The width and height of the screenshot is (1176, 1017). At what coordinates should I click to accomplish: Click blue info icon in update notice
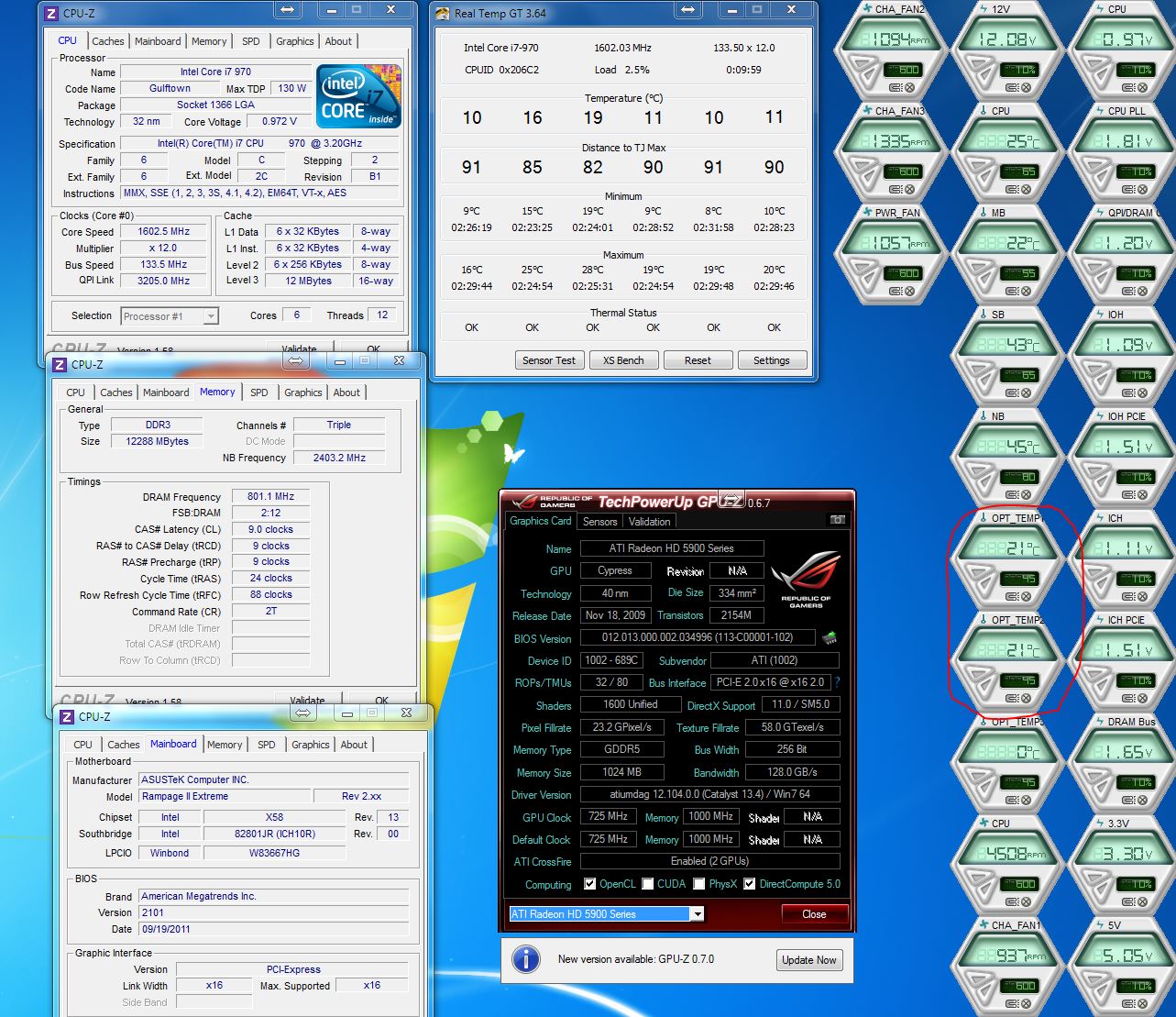(x=525, y=959)
